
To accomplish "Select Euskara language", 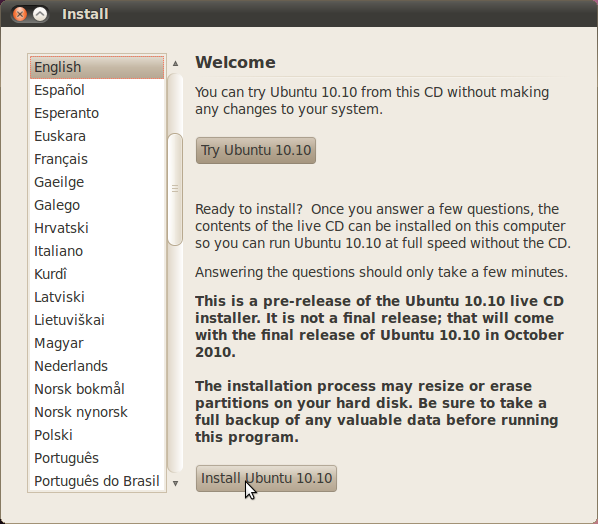I will tap(97, 136).
